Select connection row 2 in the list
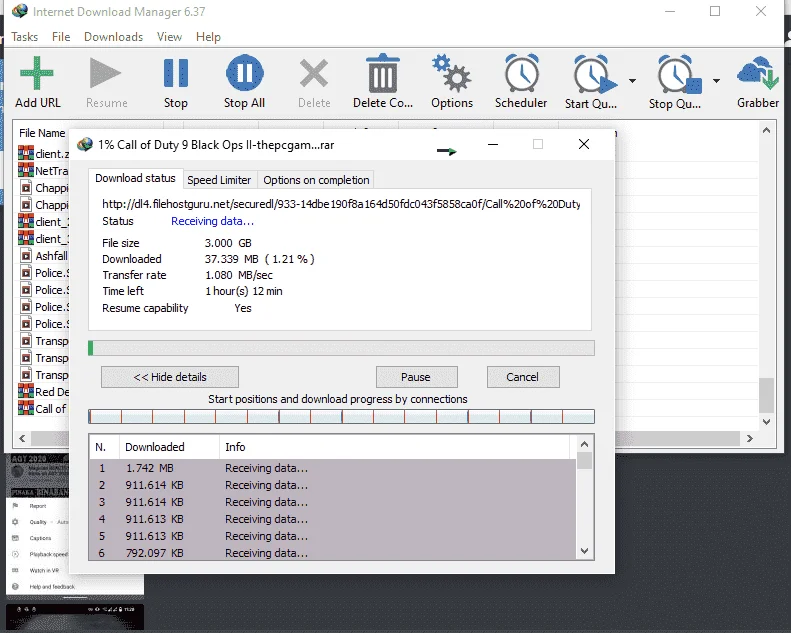This screenshot has width=791, height=633. tap(332, 485)
